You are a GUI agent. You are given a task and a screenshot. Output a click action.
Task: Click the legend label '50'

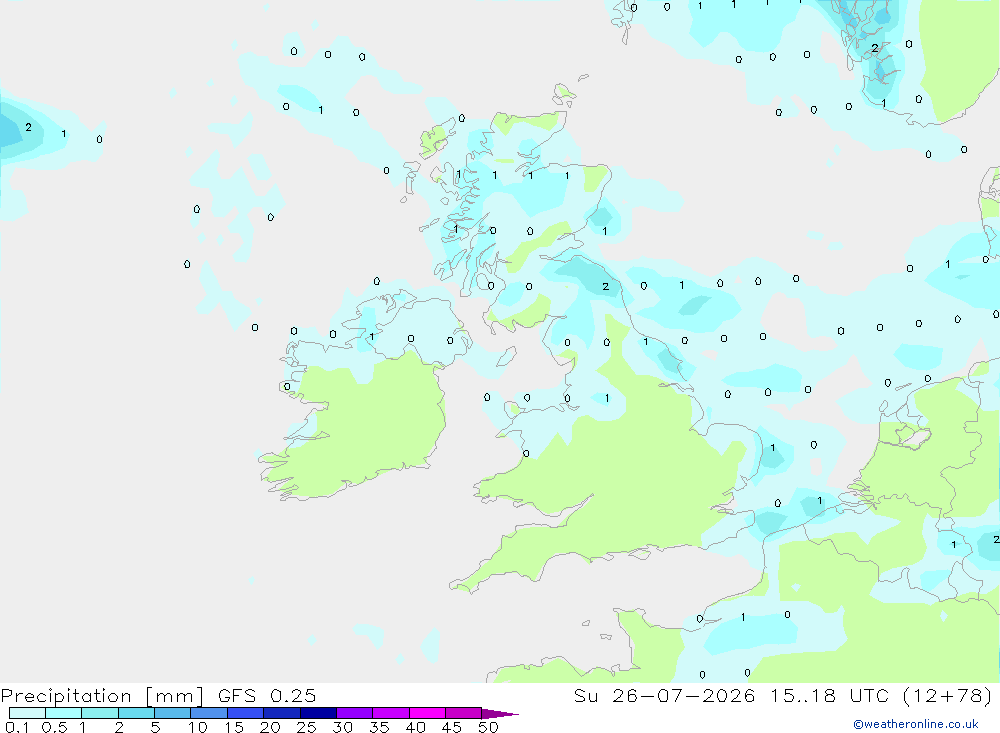point(488,727)
